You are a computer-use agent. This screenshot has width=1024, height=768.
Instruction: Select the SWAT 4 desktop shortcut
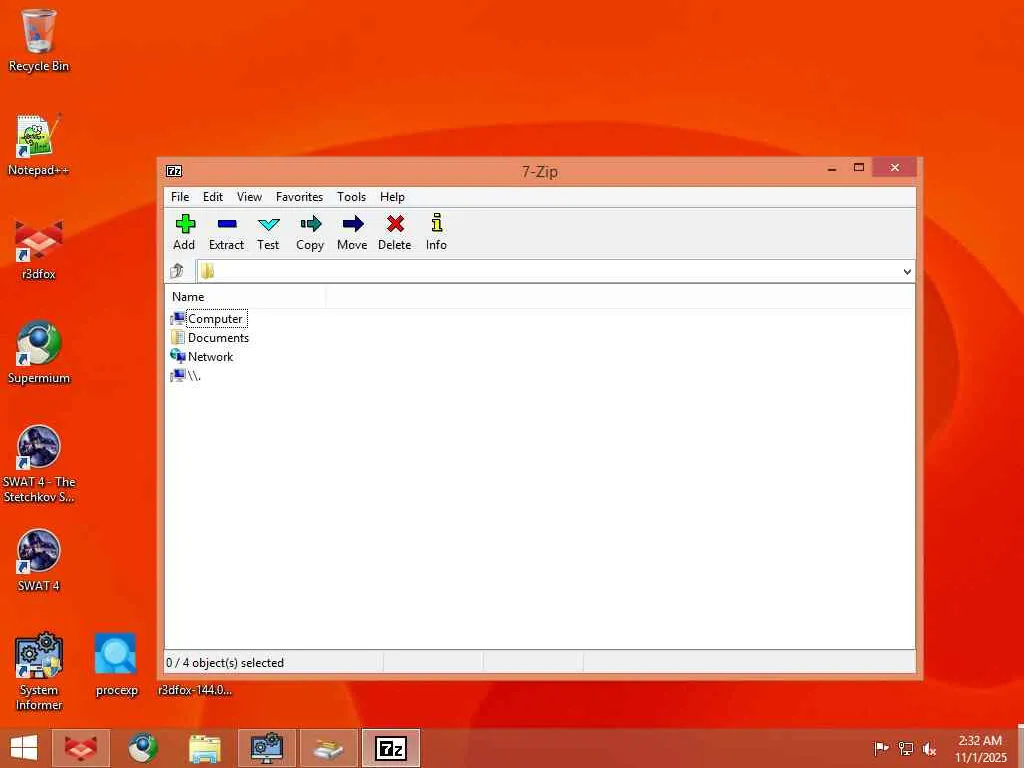pyautogui.click(x=39, y=560)
